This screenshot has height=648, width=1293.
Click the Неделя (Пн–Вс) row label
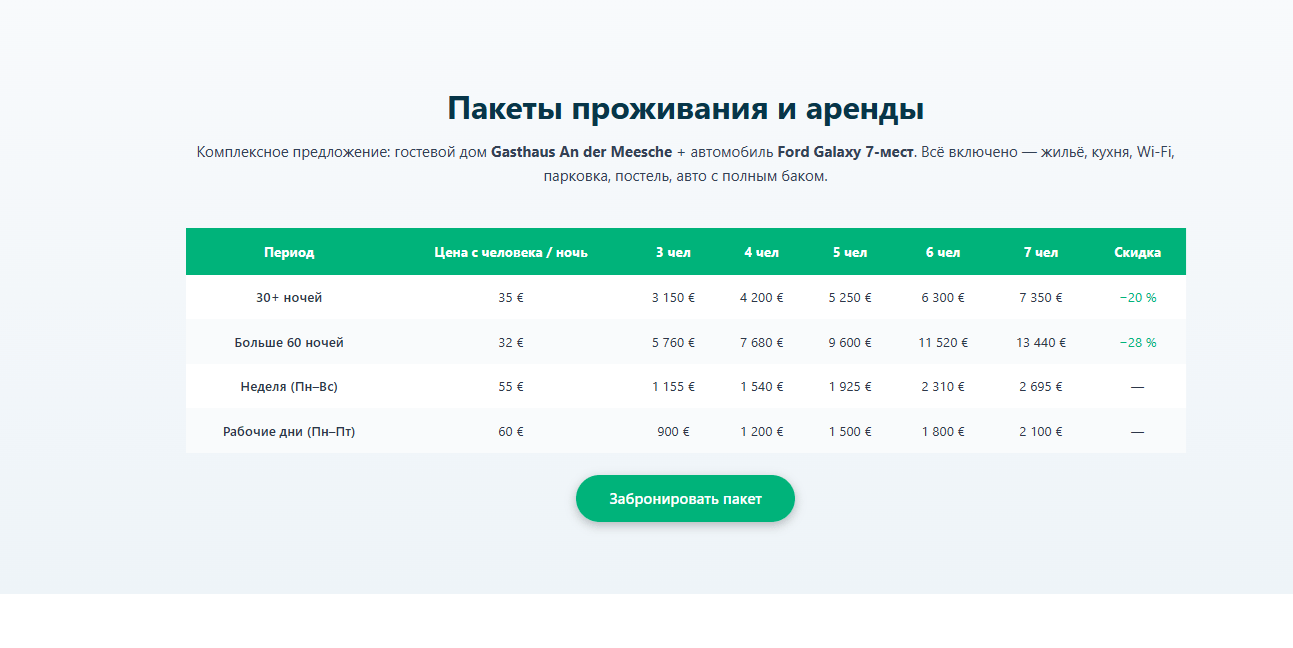click(x=289, y=386)
